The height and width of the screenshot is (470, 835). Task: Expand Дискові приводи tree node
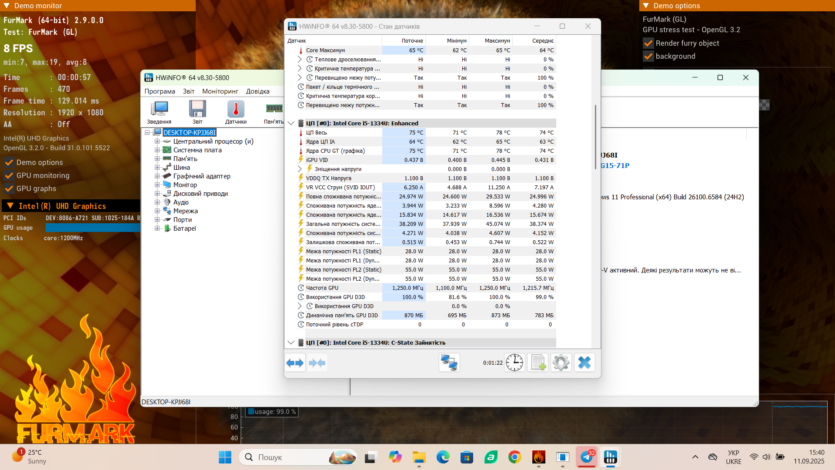tap(157, 194)
